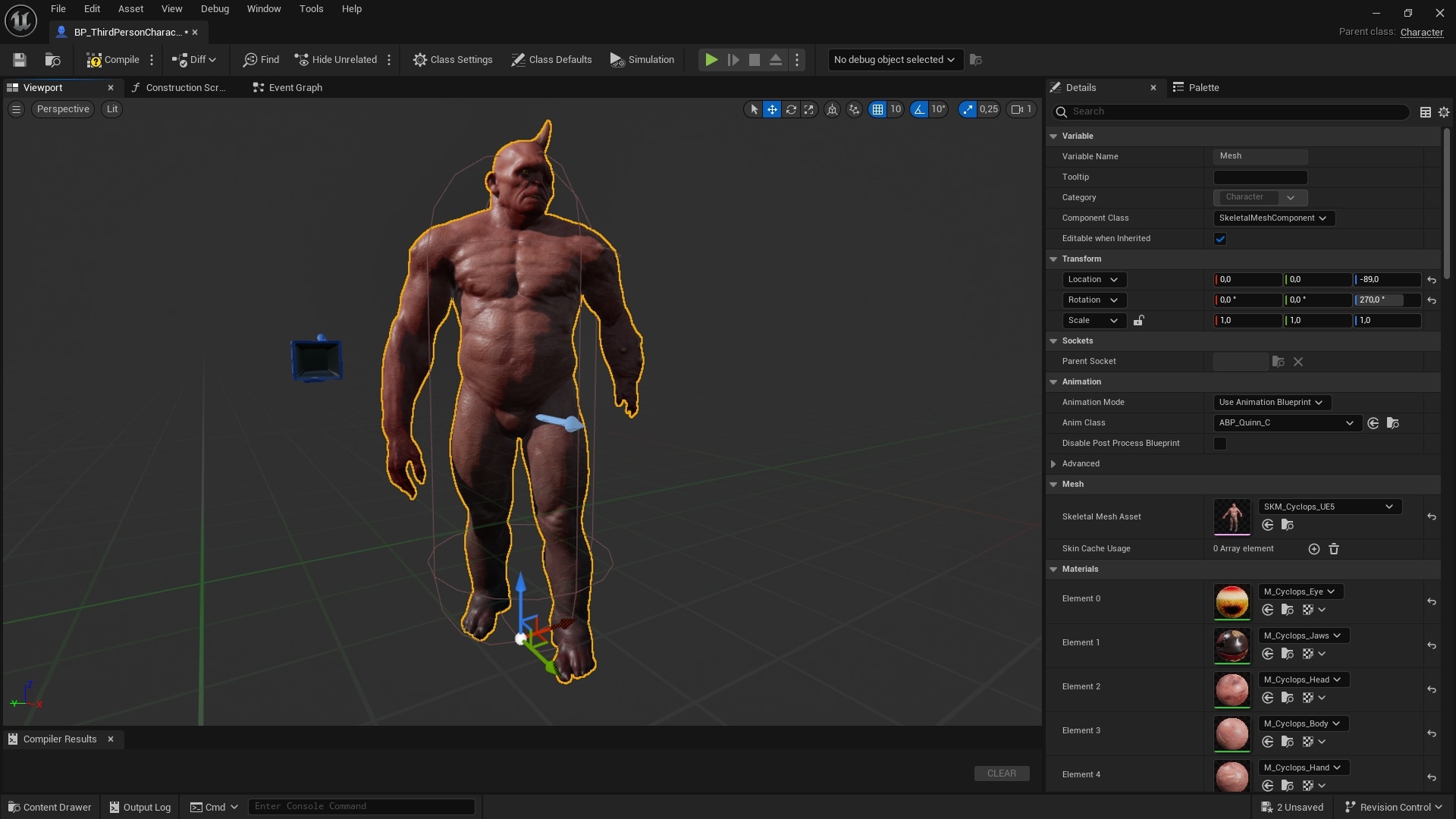Toggle rotation snapping in the viewport
Viewport: 1456px width, 819px height.
919,109
